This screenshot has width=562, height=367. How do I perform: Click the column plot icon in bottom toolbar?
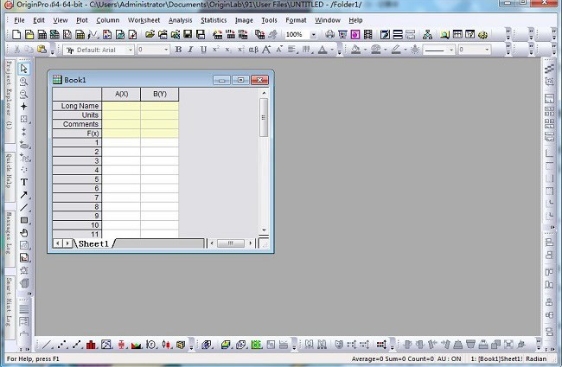[x=91, y=344]
